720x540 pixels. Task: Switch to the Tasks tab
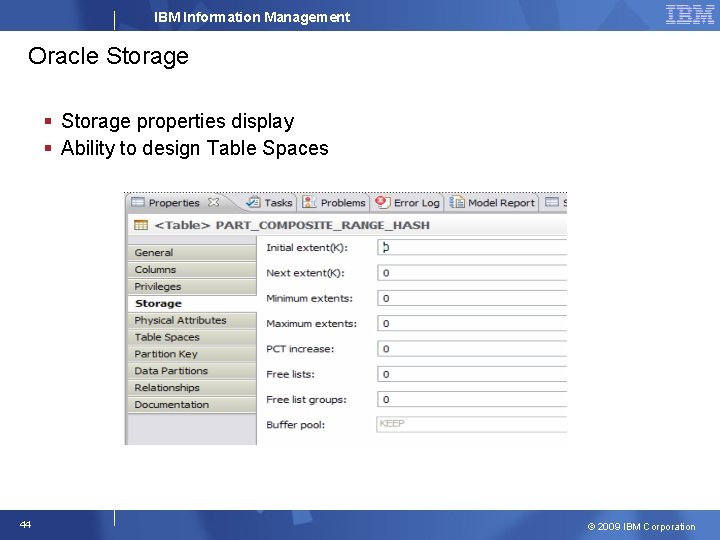coord(270,202)
